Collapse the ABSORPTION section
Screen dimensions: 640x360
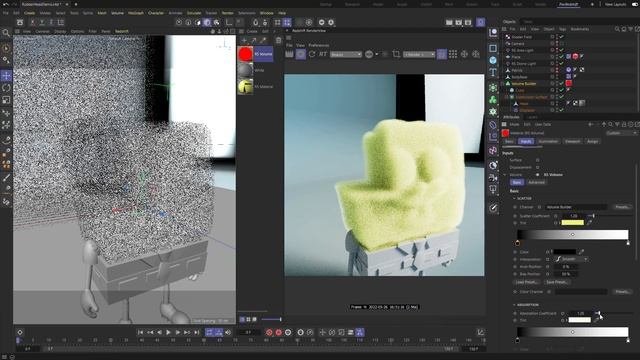[514, 305]
